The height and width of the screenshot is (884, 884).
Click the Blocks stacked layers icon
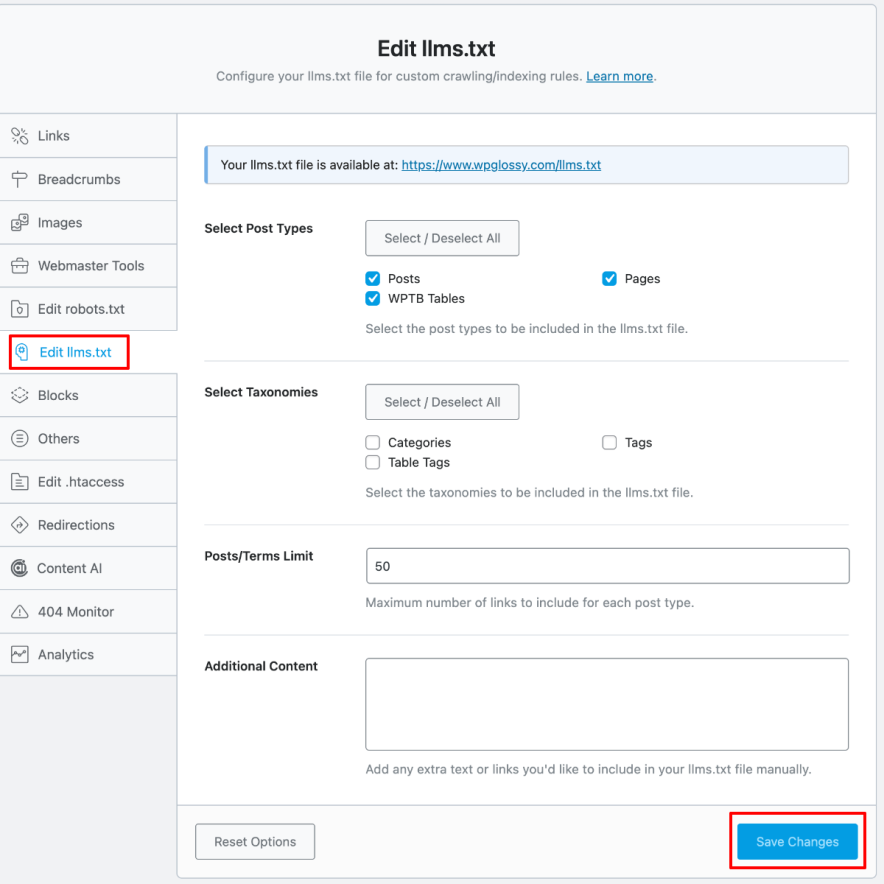click(x=20, y=396)
